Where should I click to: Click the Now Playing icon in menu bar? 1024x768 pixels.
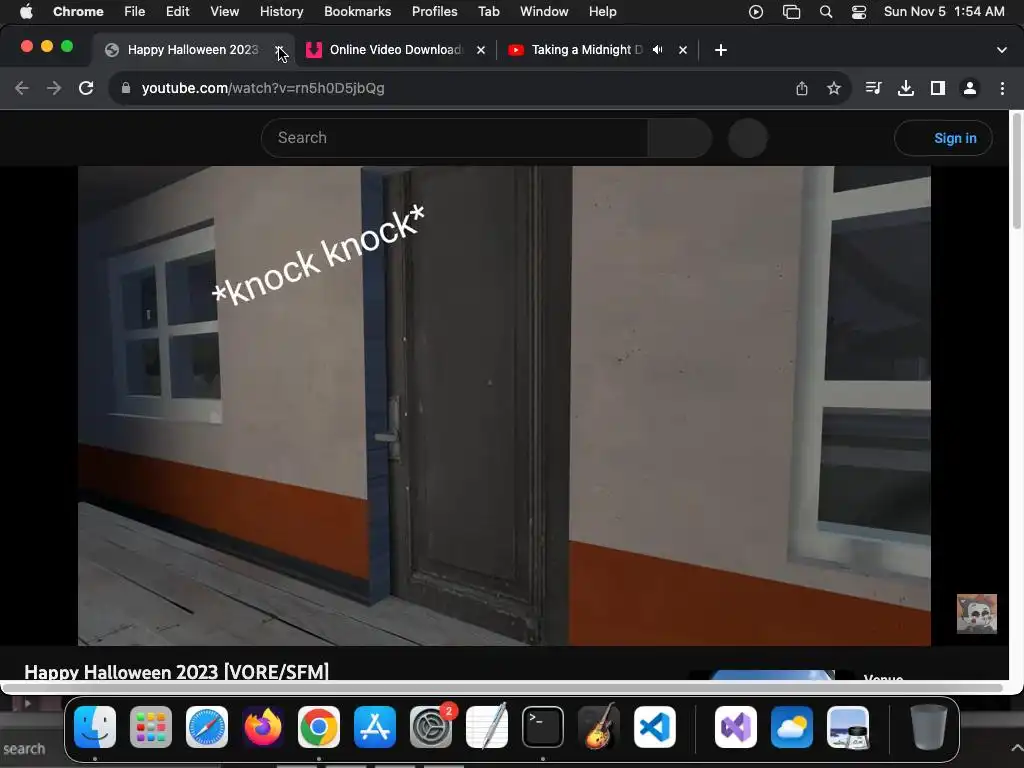[x=756, y=12]
